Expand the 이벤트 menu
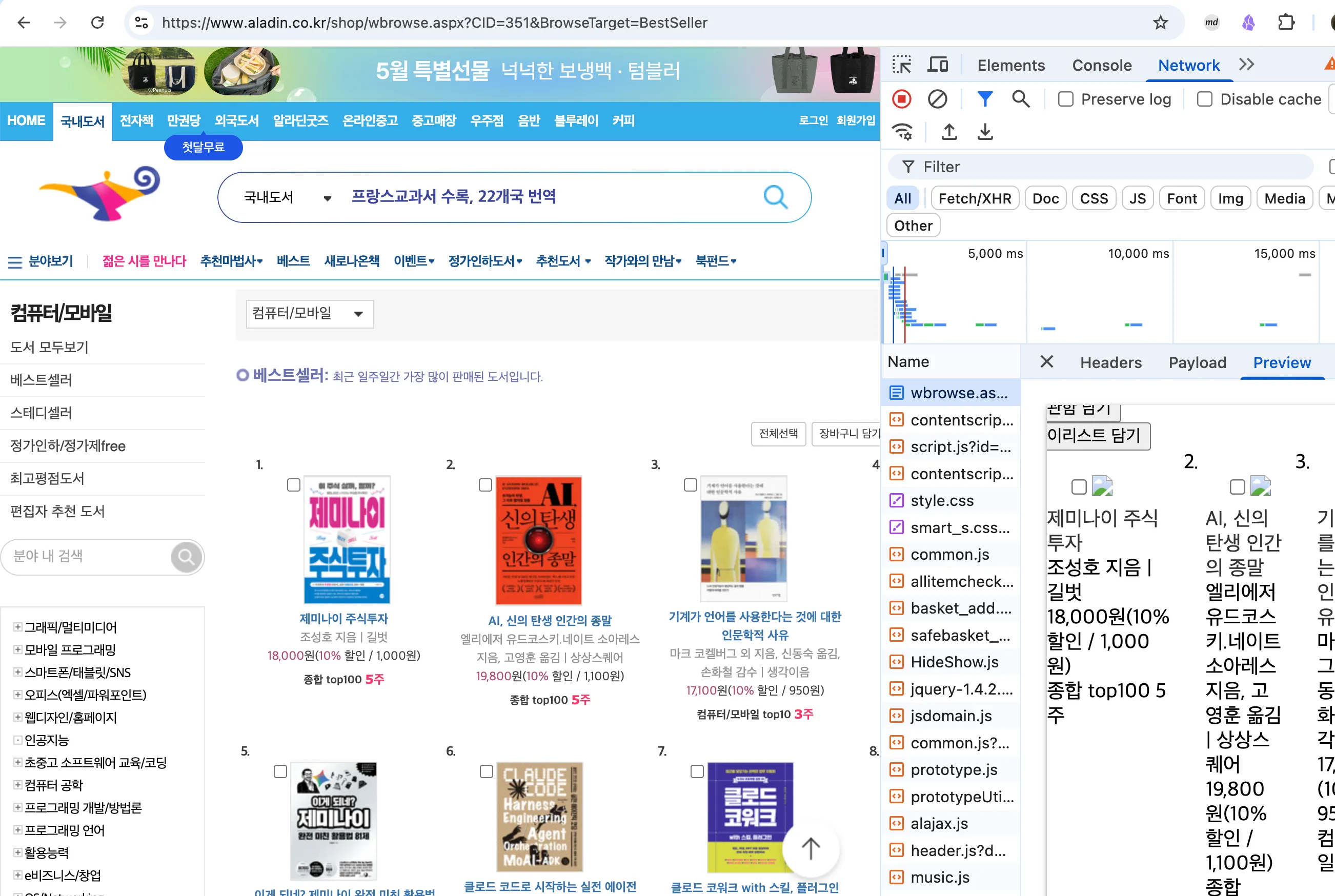The width and height of the screenshot is (1335, 896). [x=414, y=261]
